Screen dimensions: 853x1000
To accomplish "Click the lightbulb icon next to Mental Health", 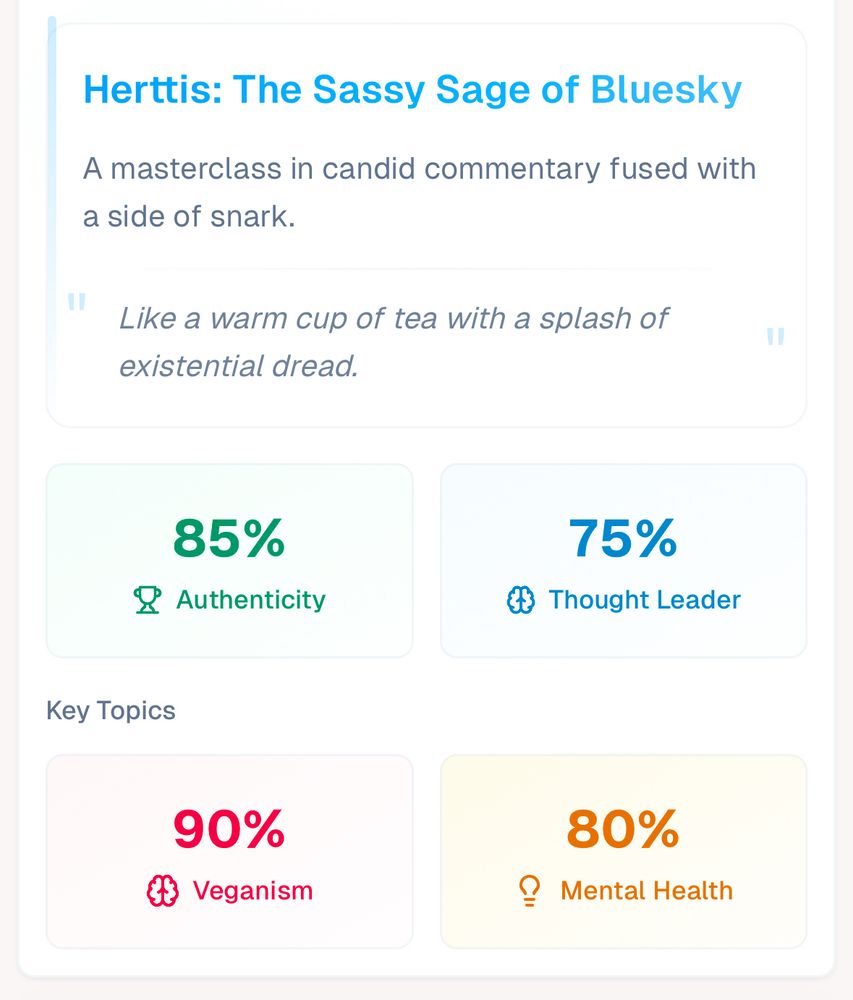I will point(527,890).
